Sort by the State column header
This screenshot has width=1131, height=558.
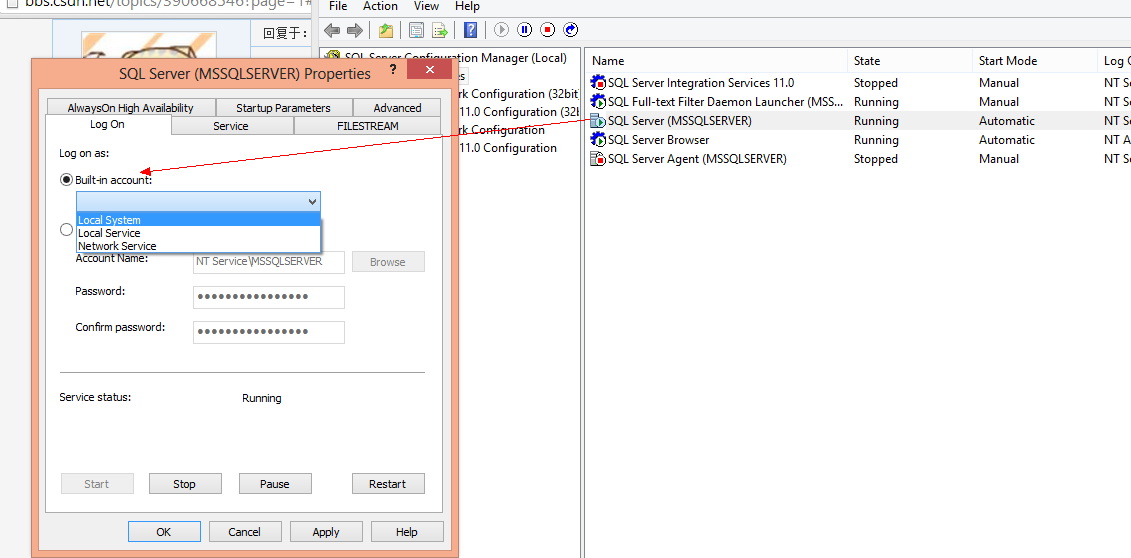pyautogui.click(x=910, y=61)
